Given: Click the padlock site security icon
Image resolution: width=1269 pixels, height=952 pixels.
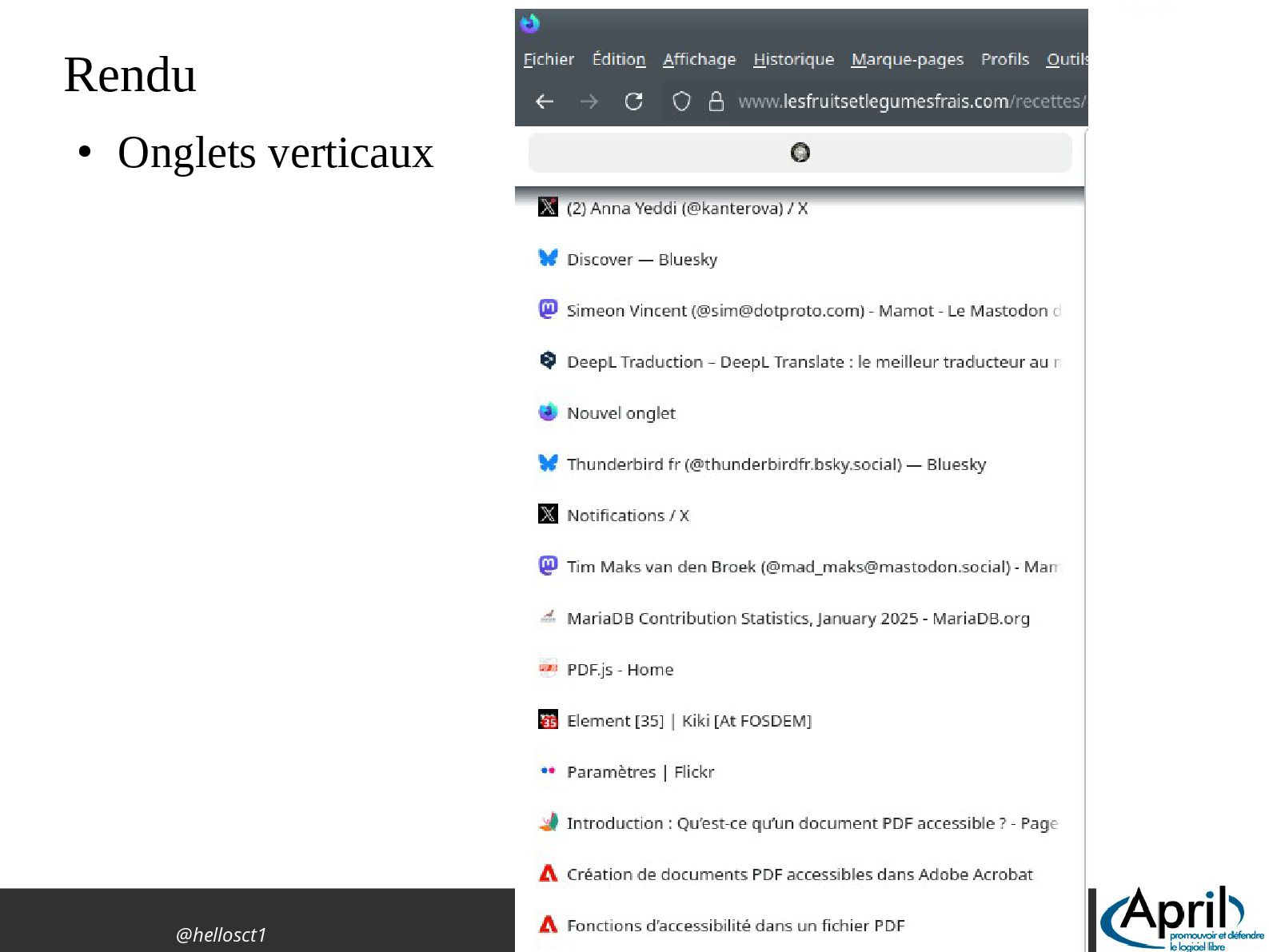Looking at the screenshot, I should pyautogui.click(x=716, y=102).
